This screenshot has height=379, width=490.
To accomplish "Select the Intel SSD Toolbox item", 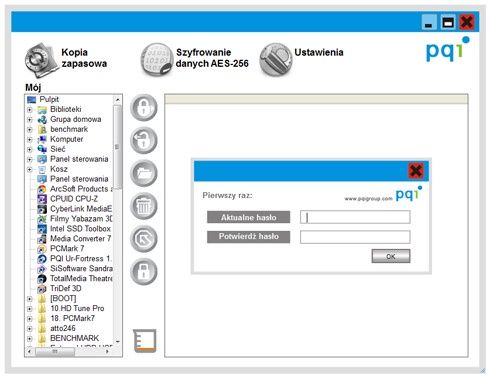I will 80,229.
